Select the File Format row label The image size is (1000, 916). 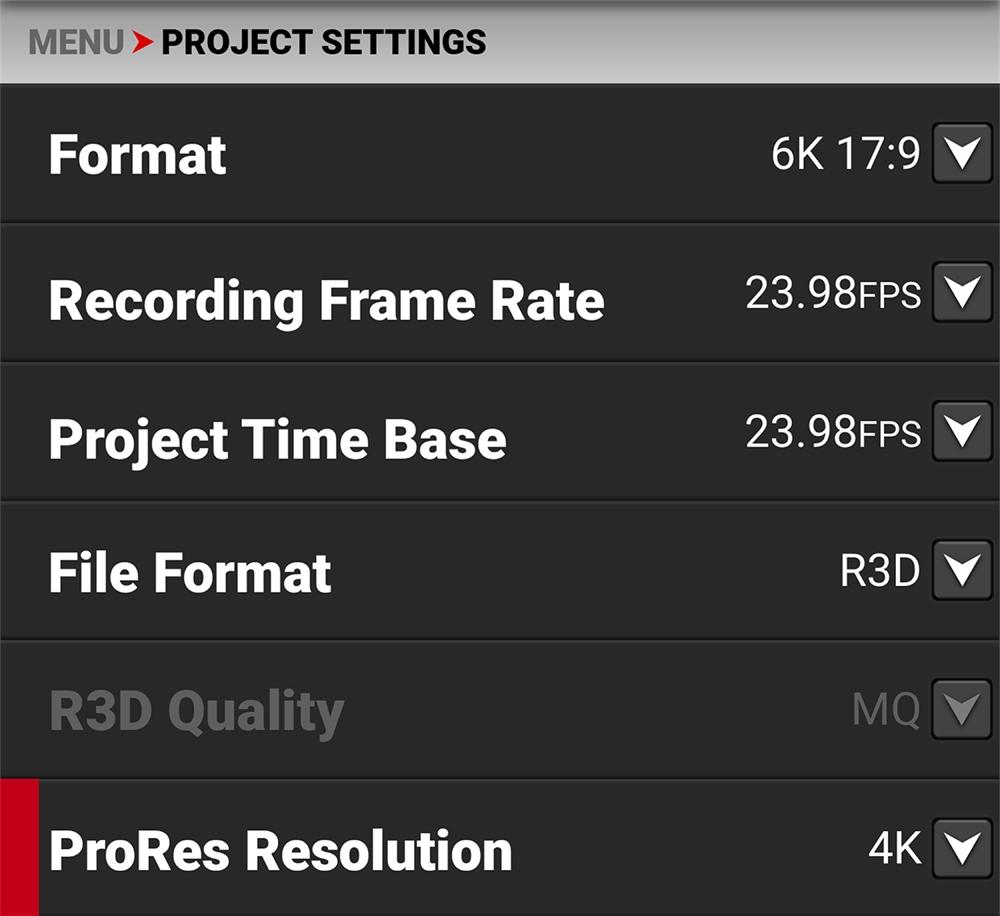coord(190,573)
